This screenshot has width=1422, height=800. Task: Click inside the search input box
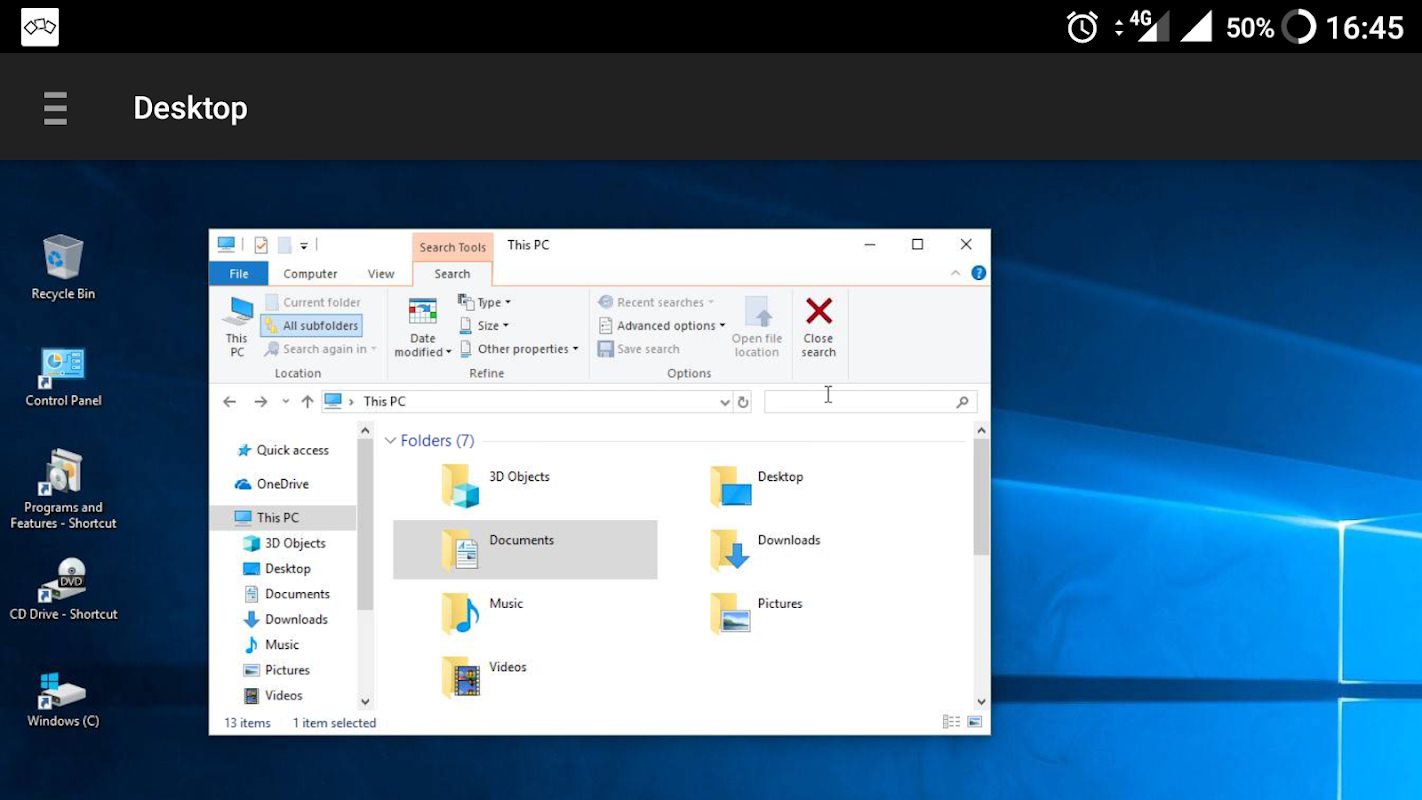[858, 402]
